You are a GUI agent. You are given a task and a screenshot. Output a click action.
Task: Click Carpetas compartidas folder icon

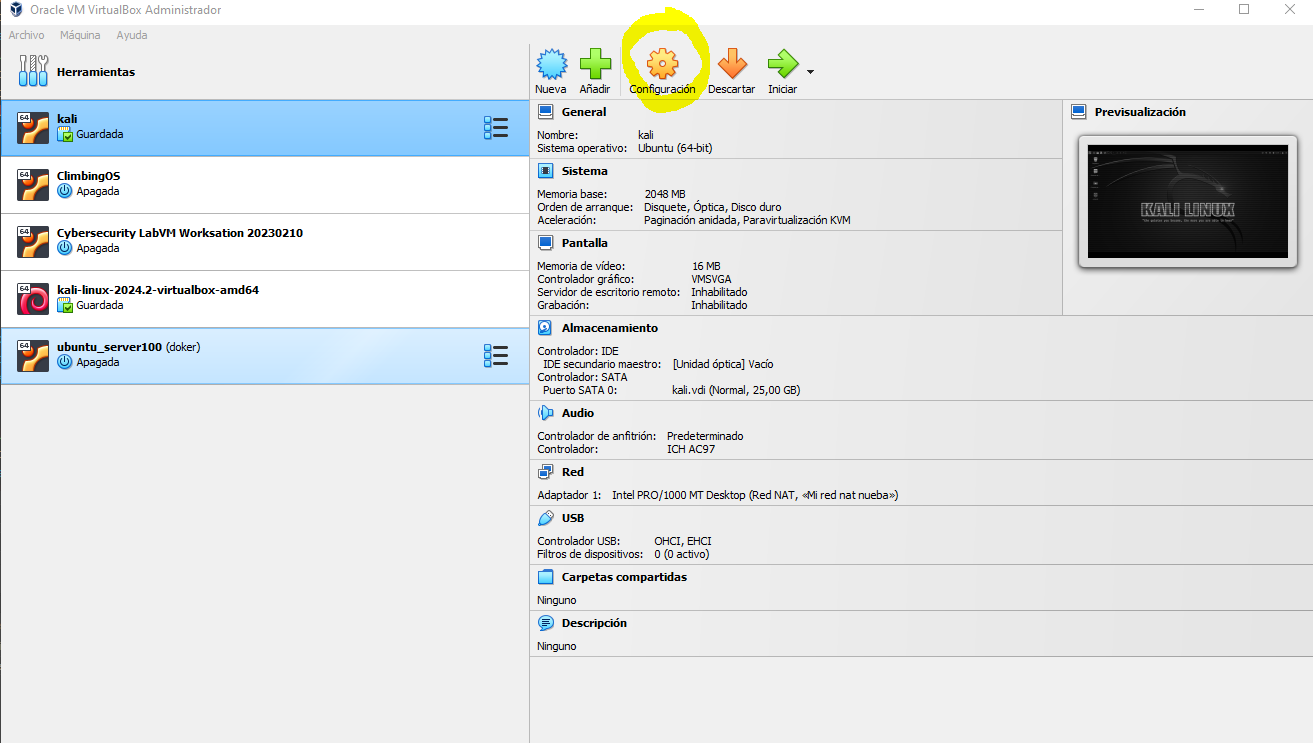click(545, 577)
